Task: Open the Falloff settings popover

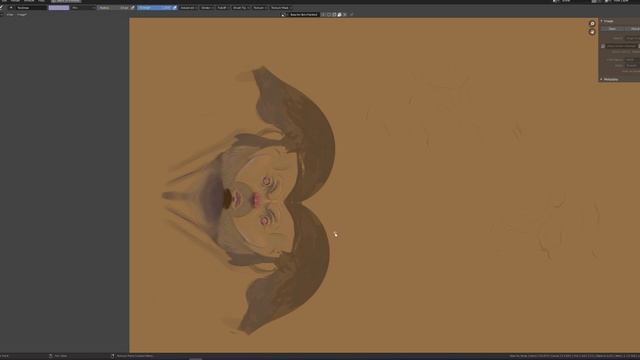Action: [222, 8]
